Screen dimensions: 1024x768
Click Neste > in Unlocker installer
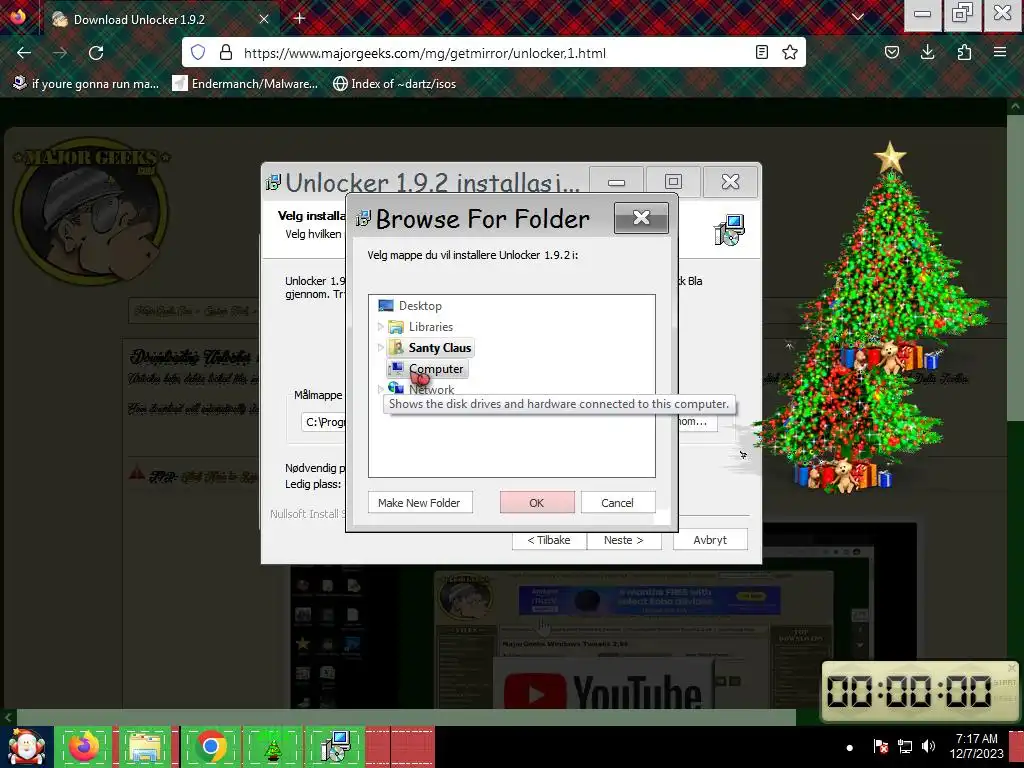(624, 540)
